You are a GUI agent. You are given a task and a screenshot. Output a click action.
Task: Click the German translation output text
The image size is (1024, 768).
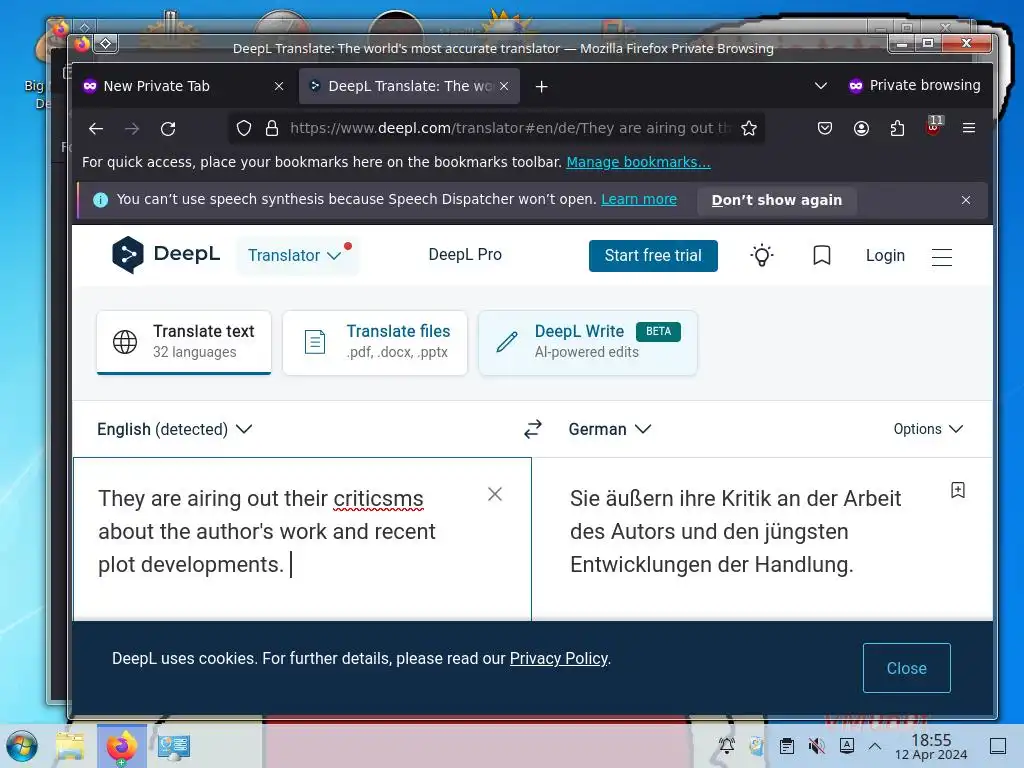pyautogui.click(x=735, y=532)
